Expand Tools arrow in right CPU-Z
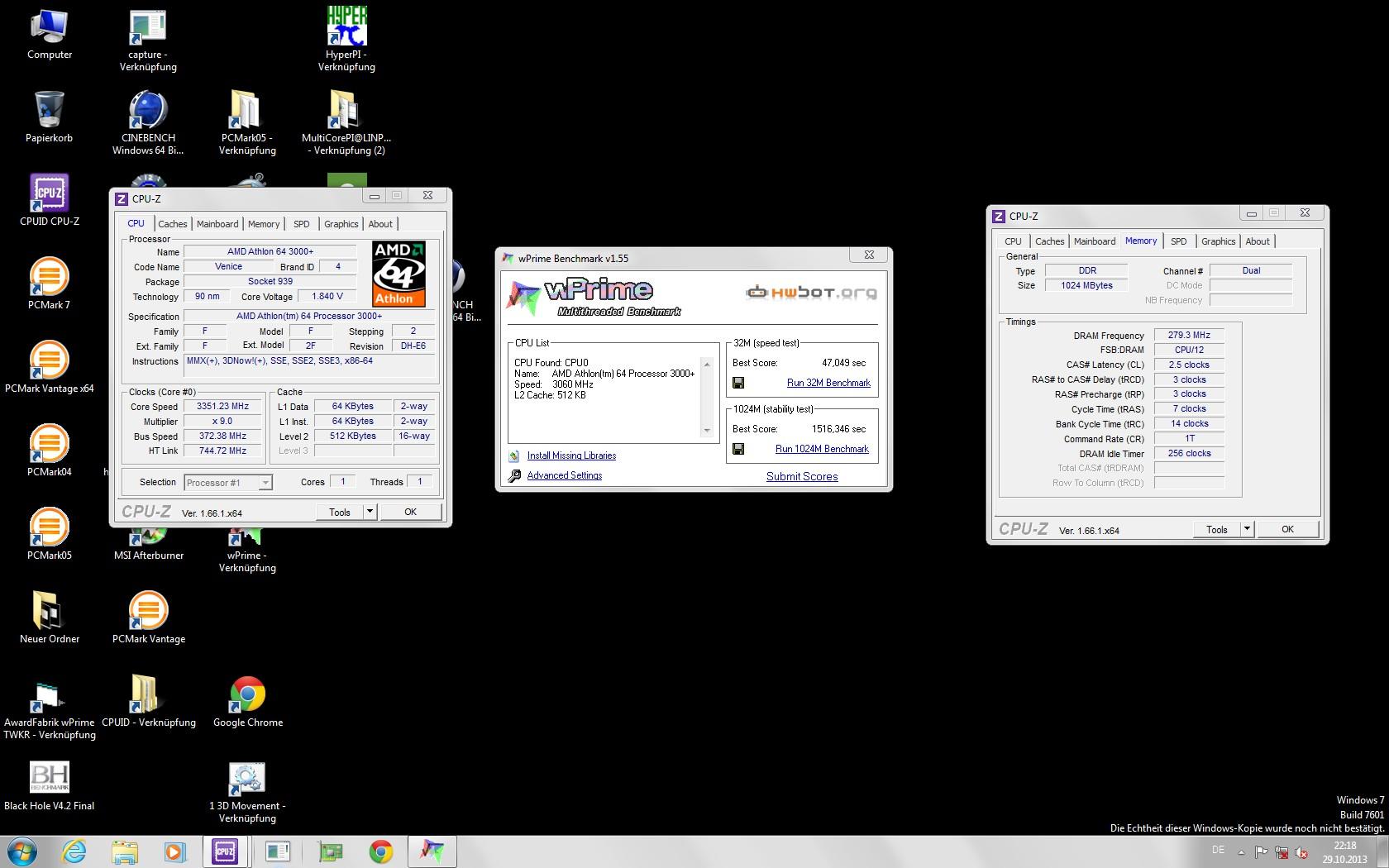 coord(1247,529)
